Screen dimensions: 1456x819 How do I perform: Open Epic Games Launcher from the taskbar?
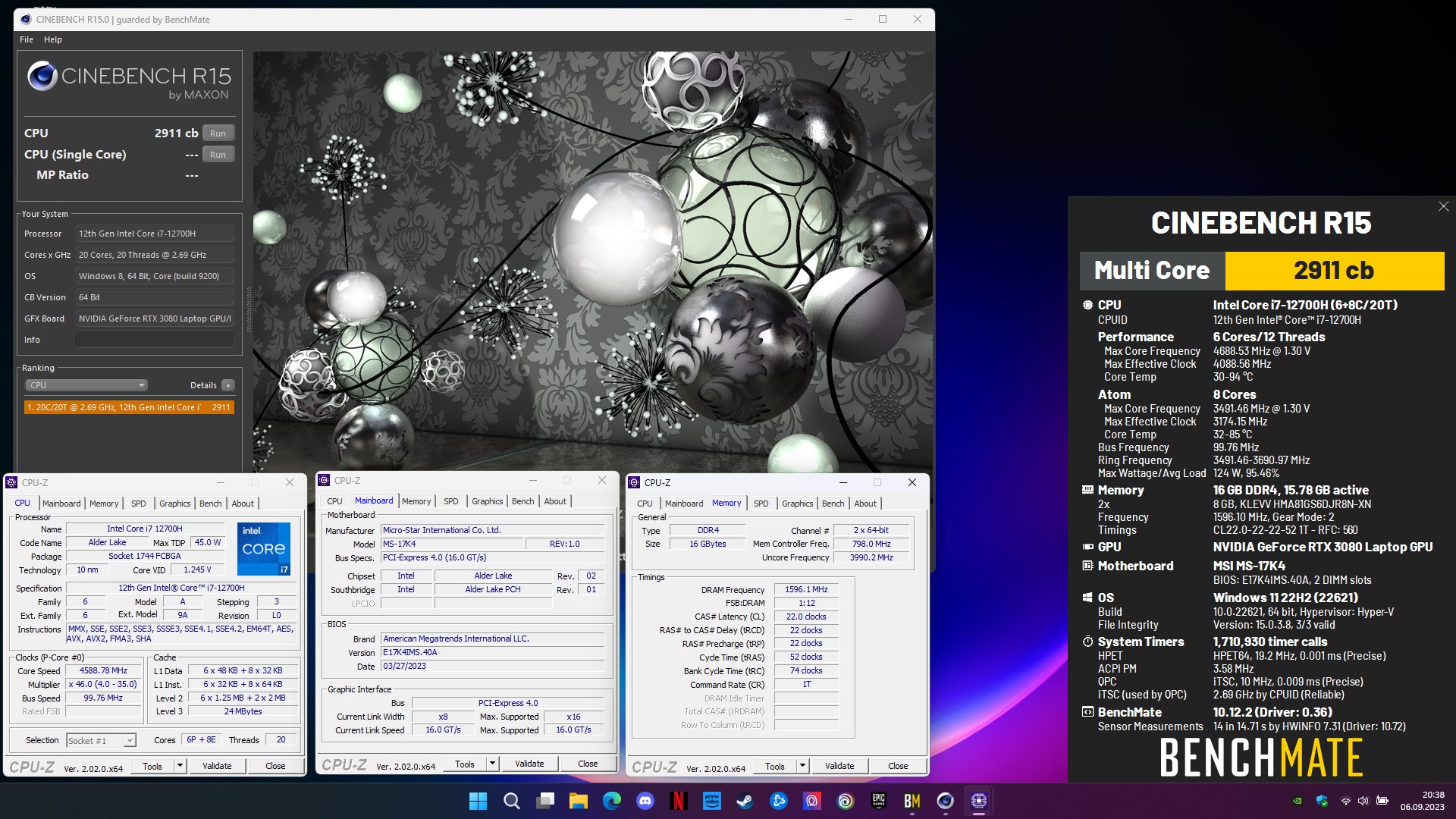878,801
